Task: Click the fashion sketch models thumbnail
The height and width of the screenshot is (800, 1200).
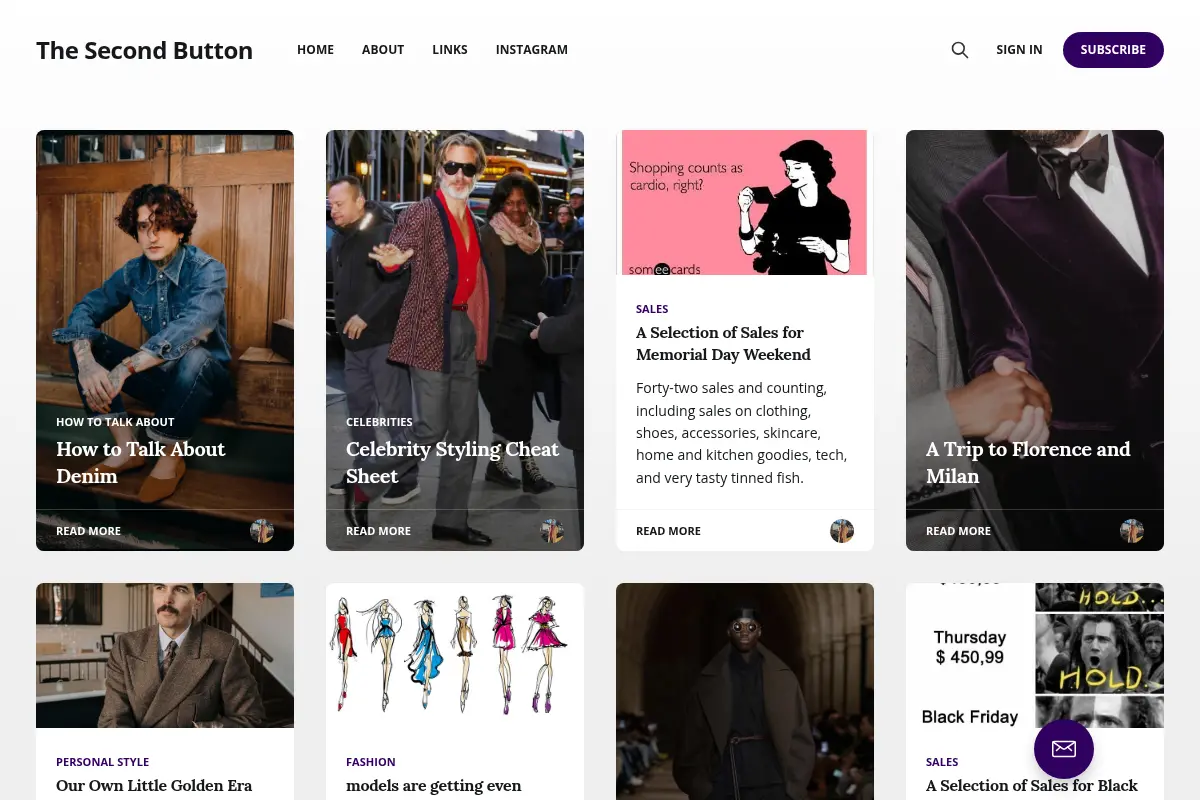Action: coord(455,656)
